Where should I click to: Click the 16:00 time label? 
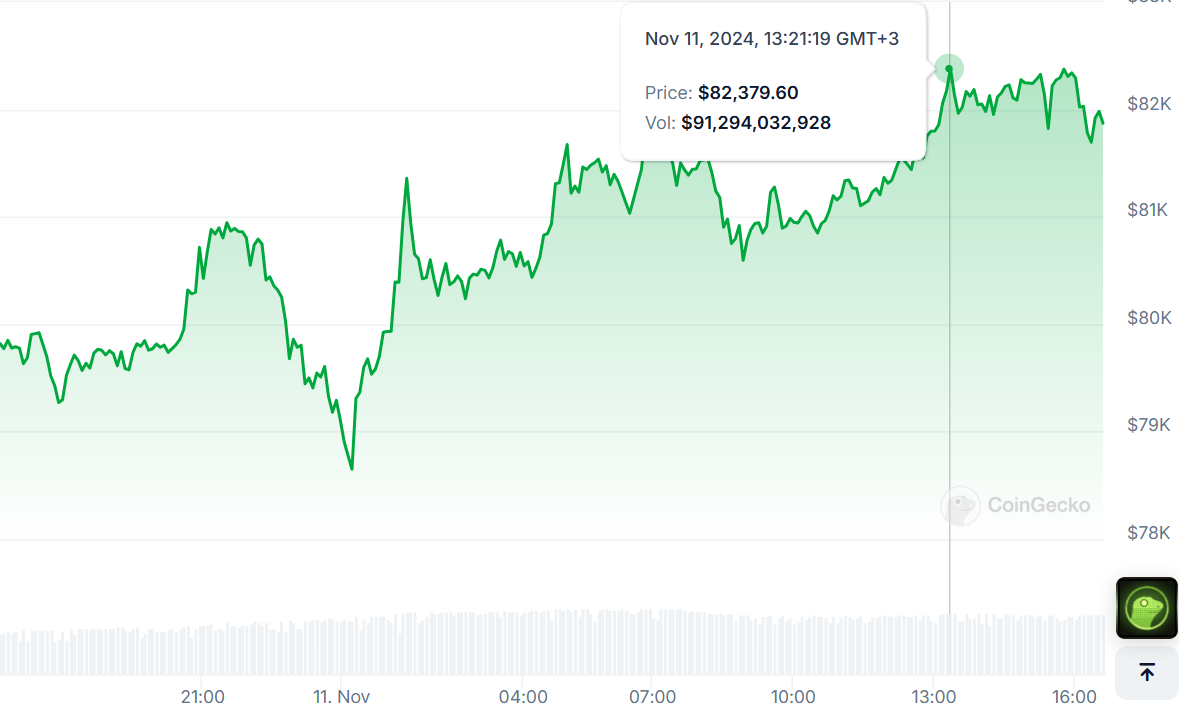(1073, 695)
